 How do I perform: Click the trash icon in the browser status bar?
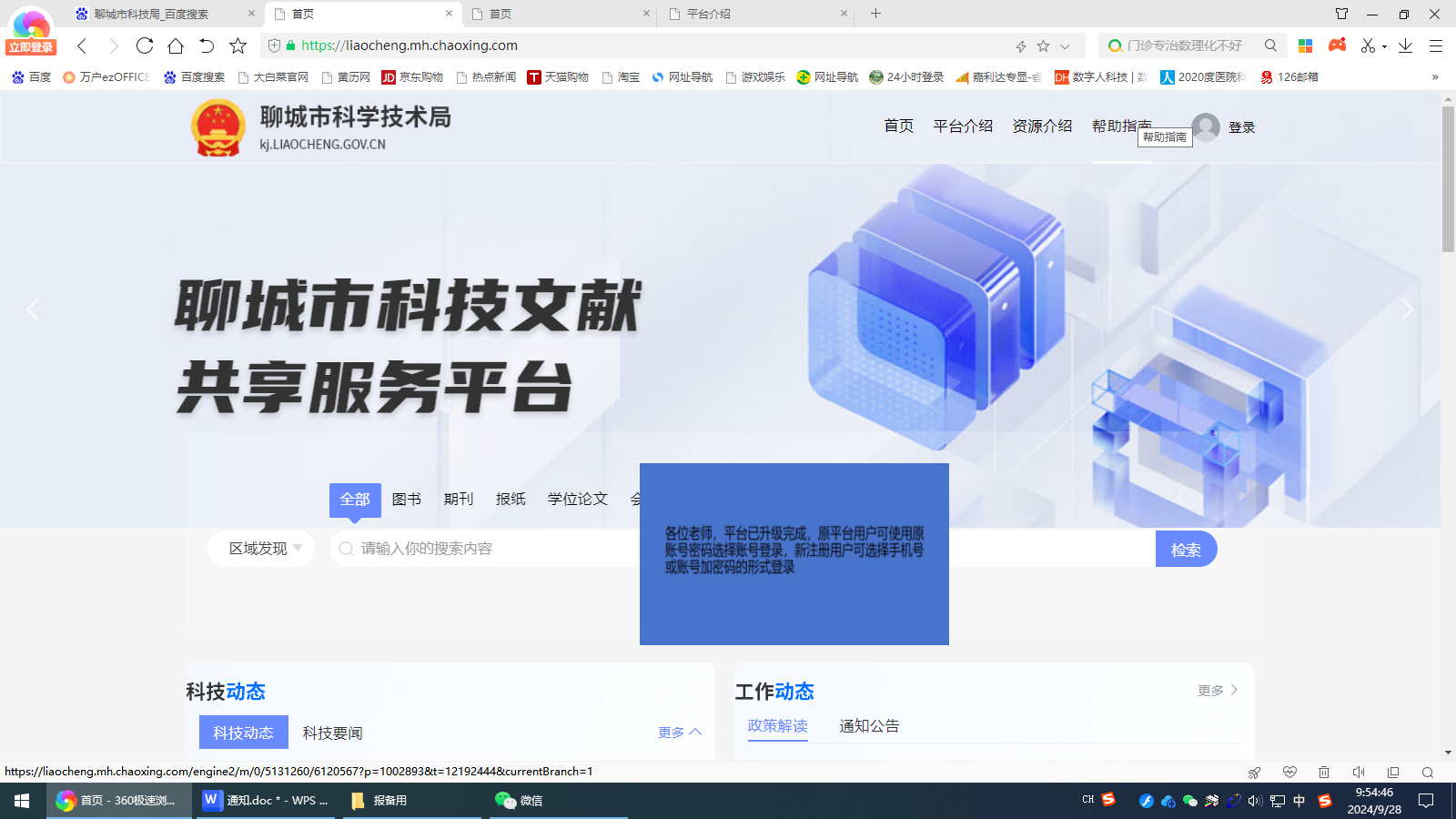click(1324, 773)
